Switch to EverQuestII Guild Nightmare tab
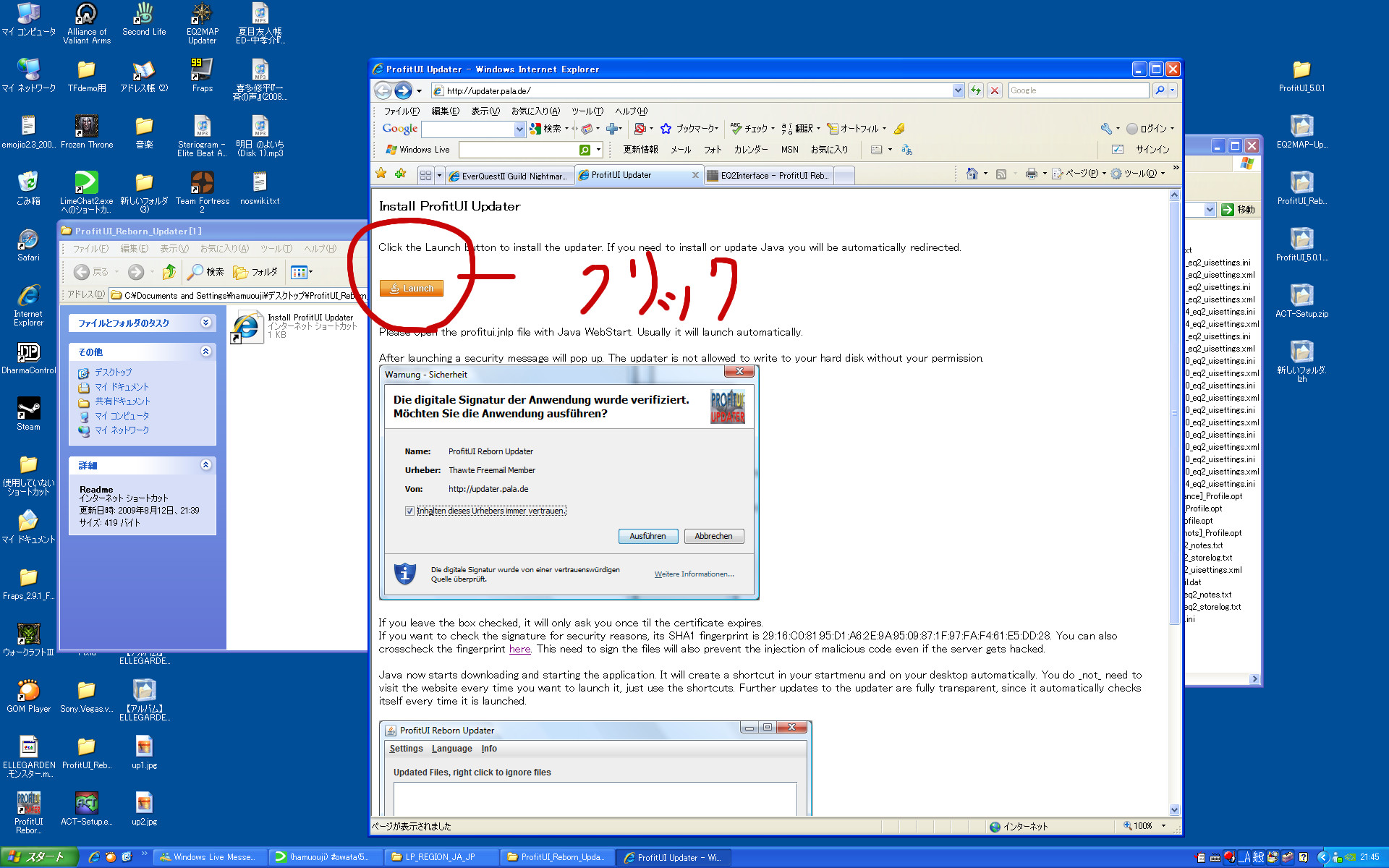The height and width of the screenshot is (868, 1389). (x=509, y=176)
